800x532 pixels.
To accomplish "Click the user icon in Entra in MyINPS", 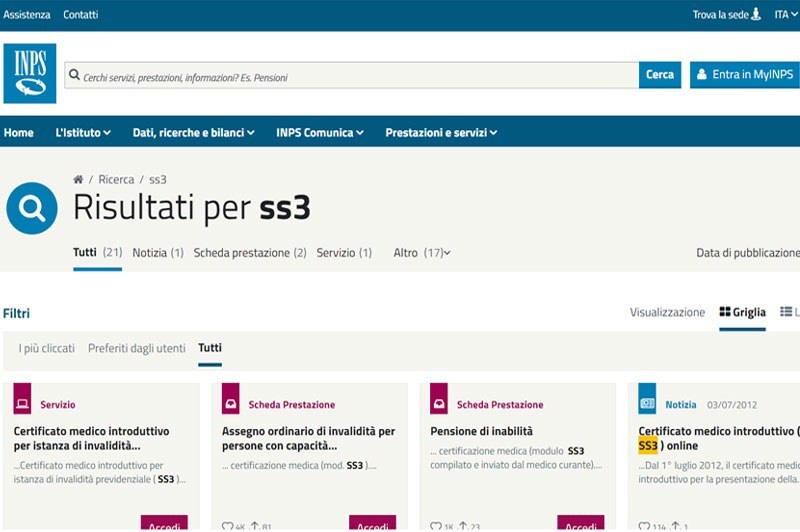I will pos(702,74).
